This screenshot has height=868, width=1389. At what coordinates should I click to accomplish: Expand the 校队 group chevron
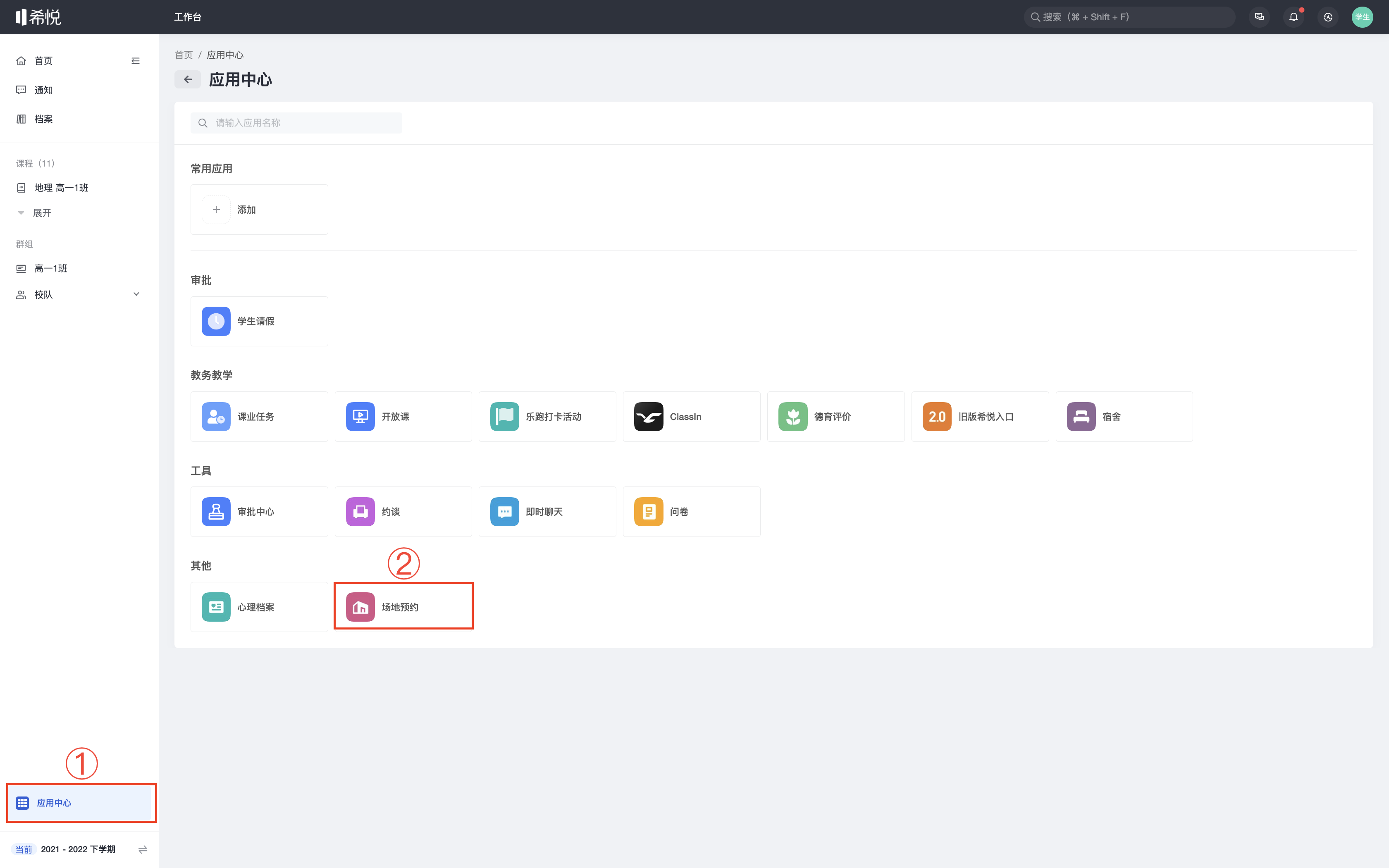[x=136, y=294]
